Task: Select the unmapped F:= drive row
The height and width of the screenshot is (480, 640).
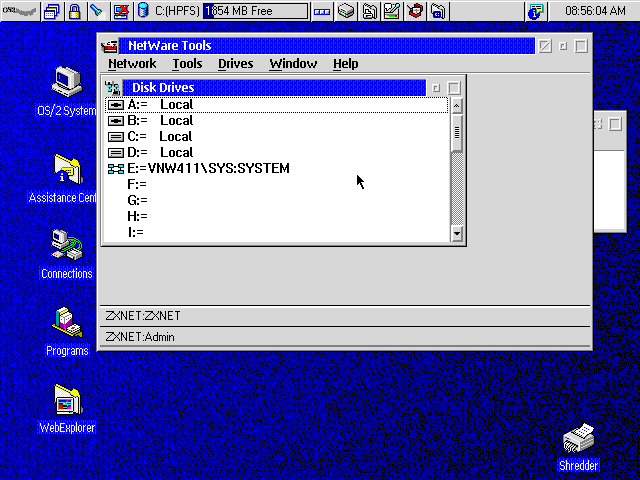Action: coord(276,184)
